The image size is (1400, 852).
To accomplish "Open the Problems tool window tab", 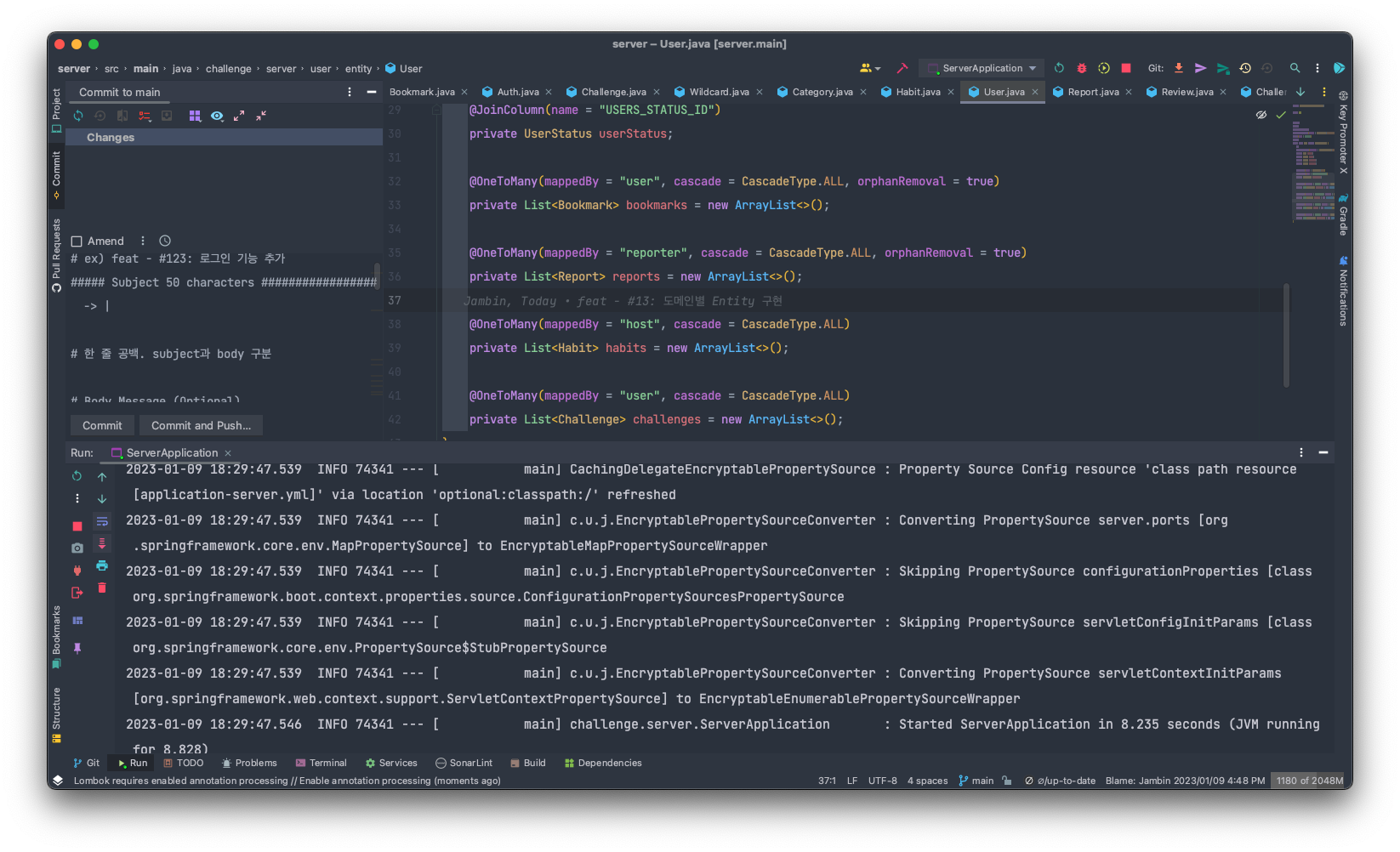I will pyautogui.click(x=249, y=764).
